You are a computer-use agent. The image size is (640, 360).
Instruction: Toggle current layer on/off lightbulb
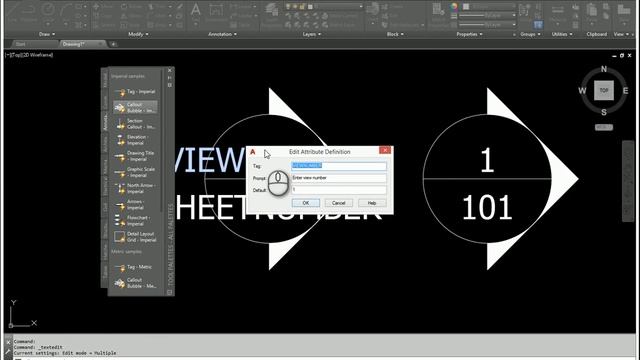click(x=288, y=7)
